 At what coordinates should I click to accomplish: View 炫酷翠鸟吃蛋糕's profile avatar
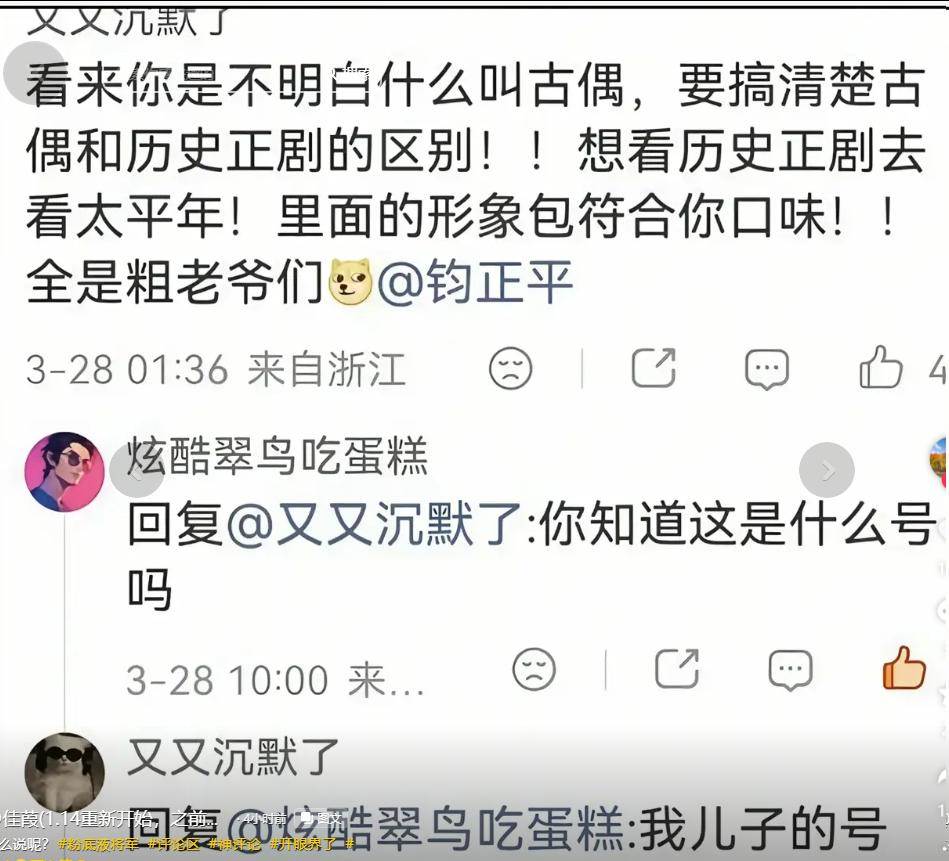(x=64, y=472)
